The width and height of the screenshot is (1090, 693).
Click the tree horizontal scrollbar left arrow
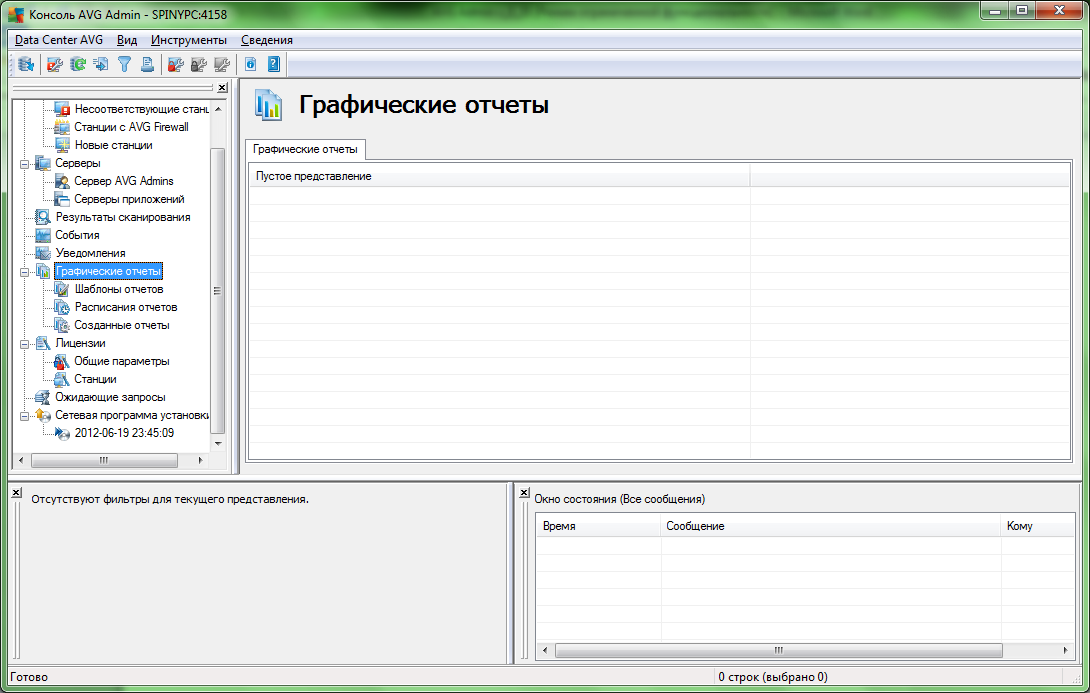(21, 460)
